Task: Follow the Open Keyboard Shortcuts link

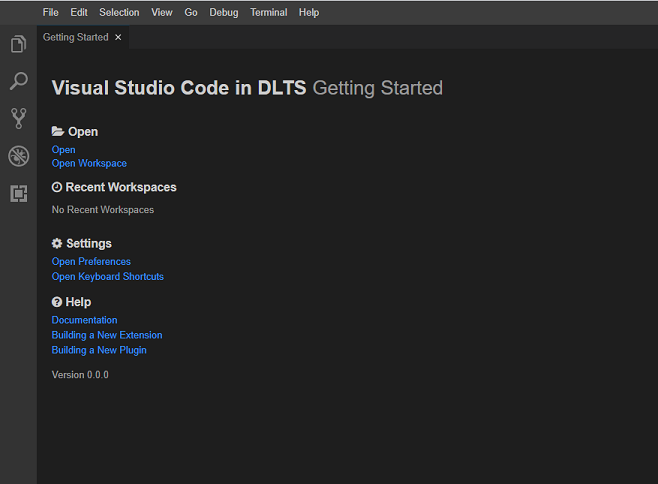Action: (107, 277)
